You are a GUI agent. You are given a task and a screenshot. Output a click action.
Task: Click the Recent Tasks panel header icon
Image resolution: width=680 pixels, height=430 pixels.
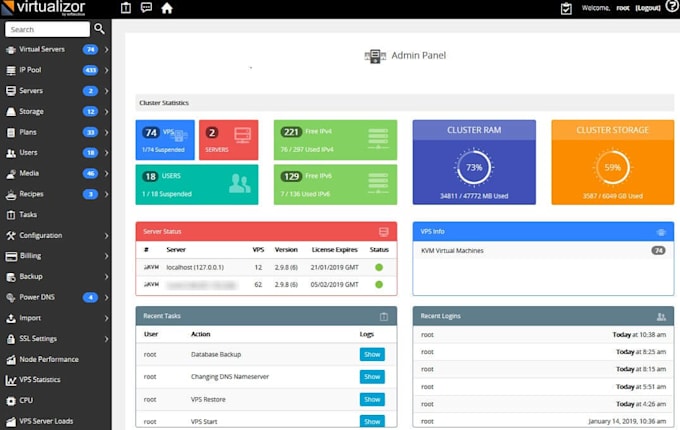click(384, 316)
